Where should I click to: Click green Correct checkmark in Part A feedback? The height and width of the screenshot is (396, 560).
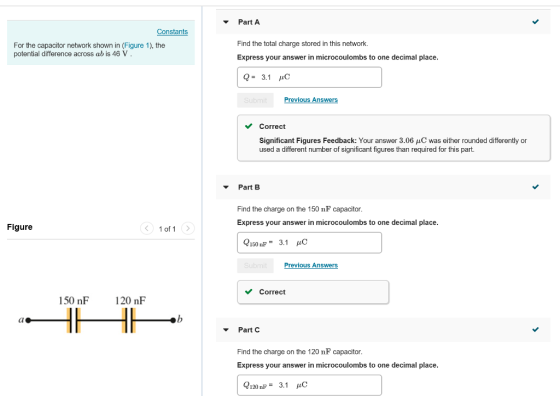point(249,126)
